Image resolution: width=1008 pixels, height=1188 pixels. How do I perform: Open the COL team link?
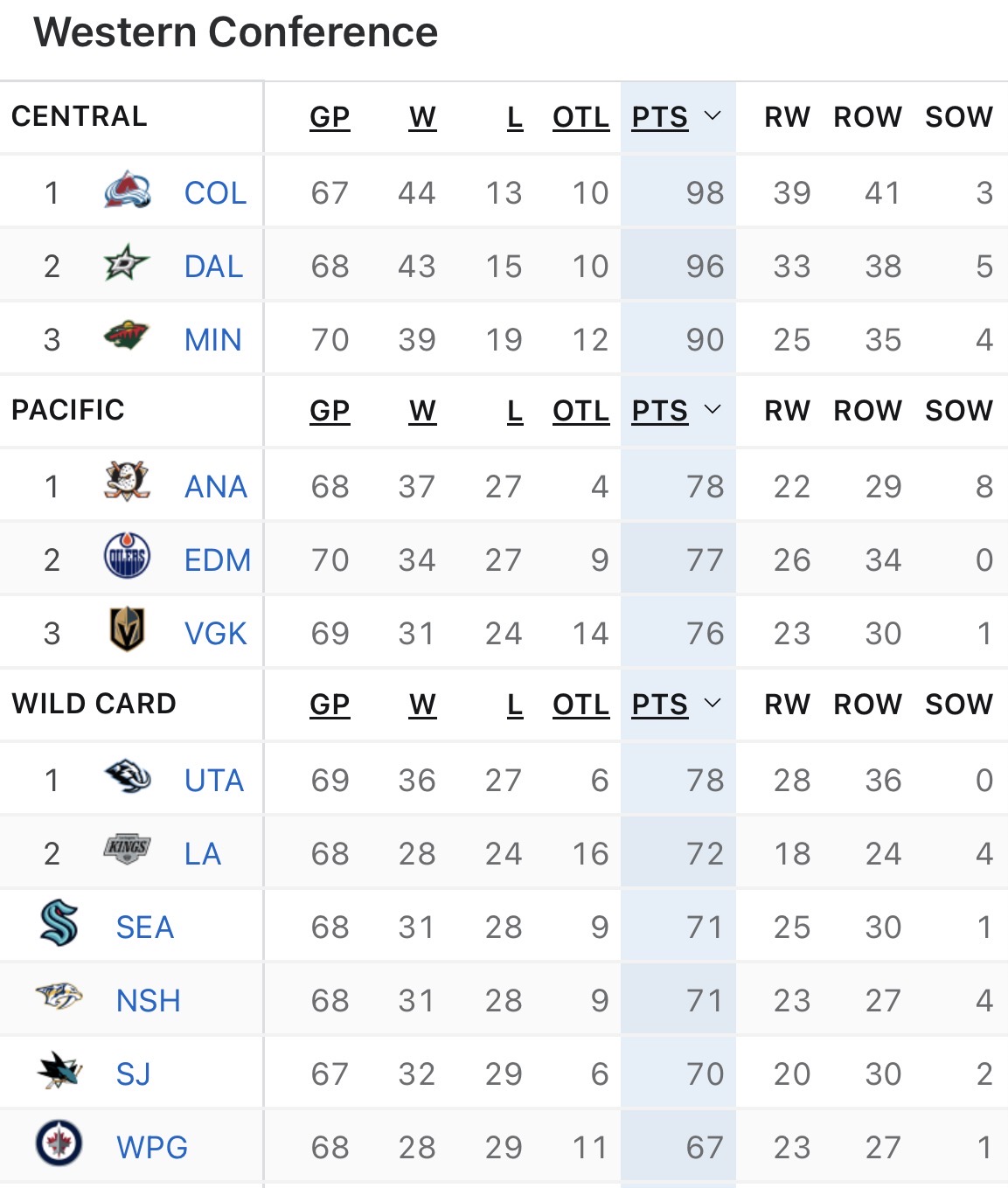click(215, 193)
